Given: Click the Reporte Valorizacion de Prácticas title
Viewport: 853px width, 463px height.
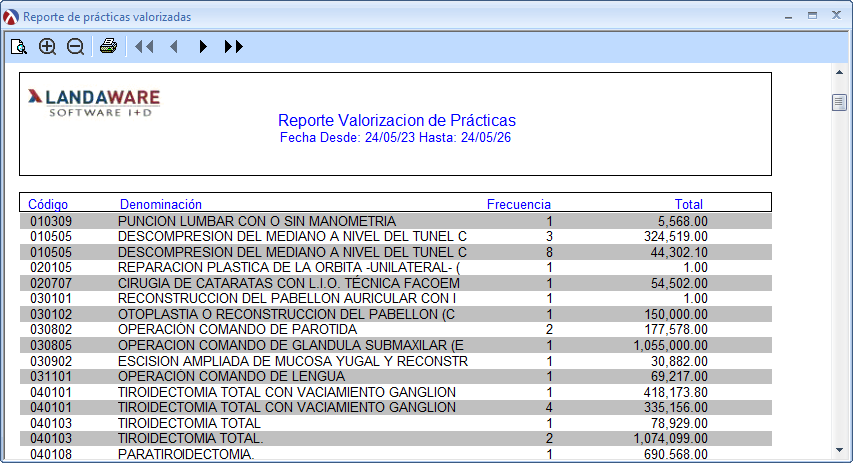Looking at the screenshot, I should click(397, 120).
